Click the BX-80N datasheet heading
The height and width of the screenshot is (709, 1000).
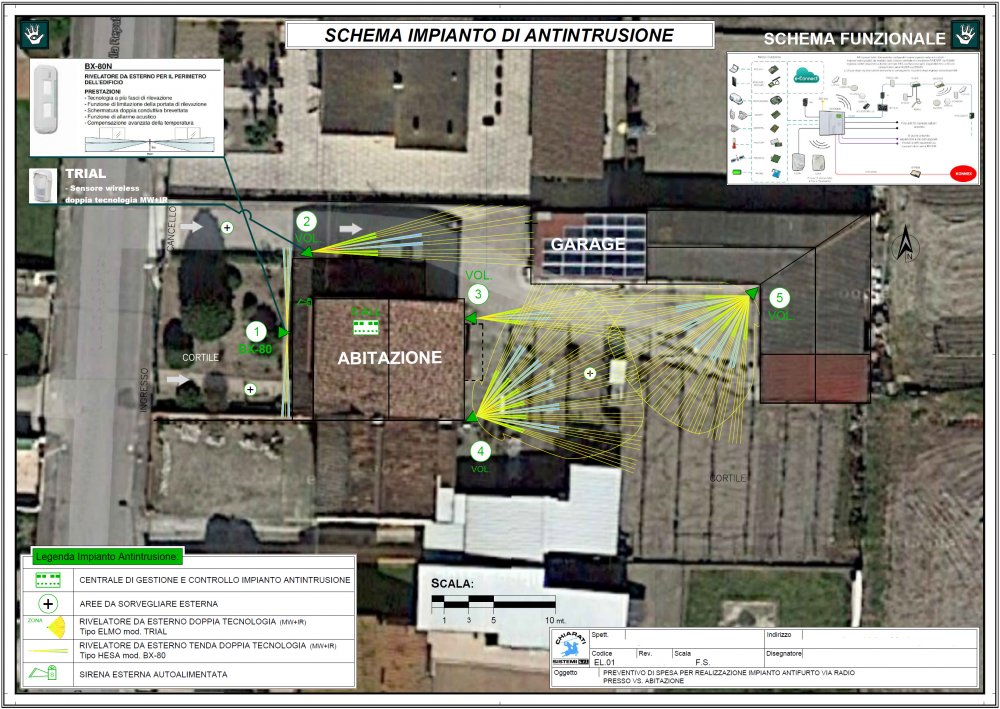point(98,66)
